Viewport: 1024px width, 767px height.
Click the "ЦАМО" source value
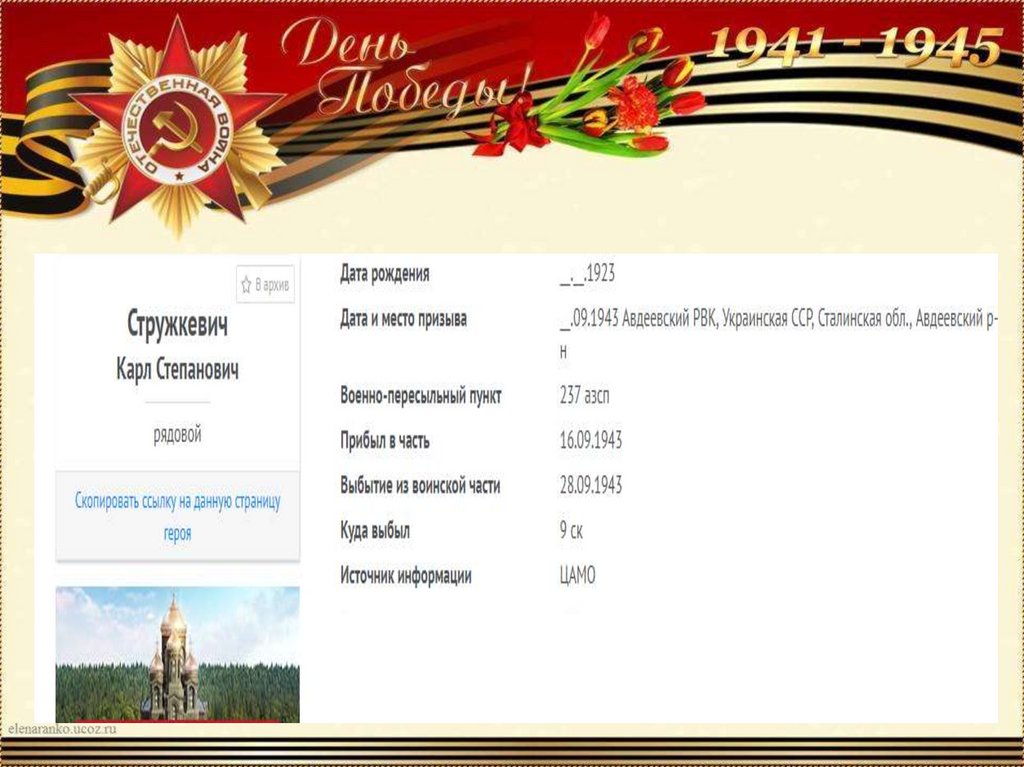(x=577, y=576)
